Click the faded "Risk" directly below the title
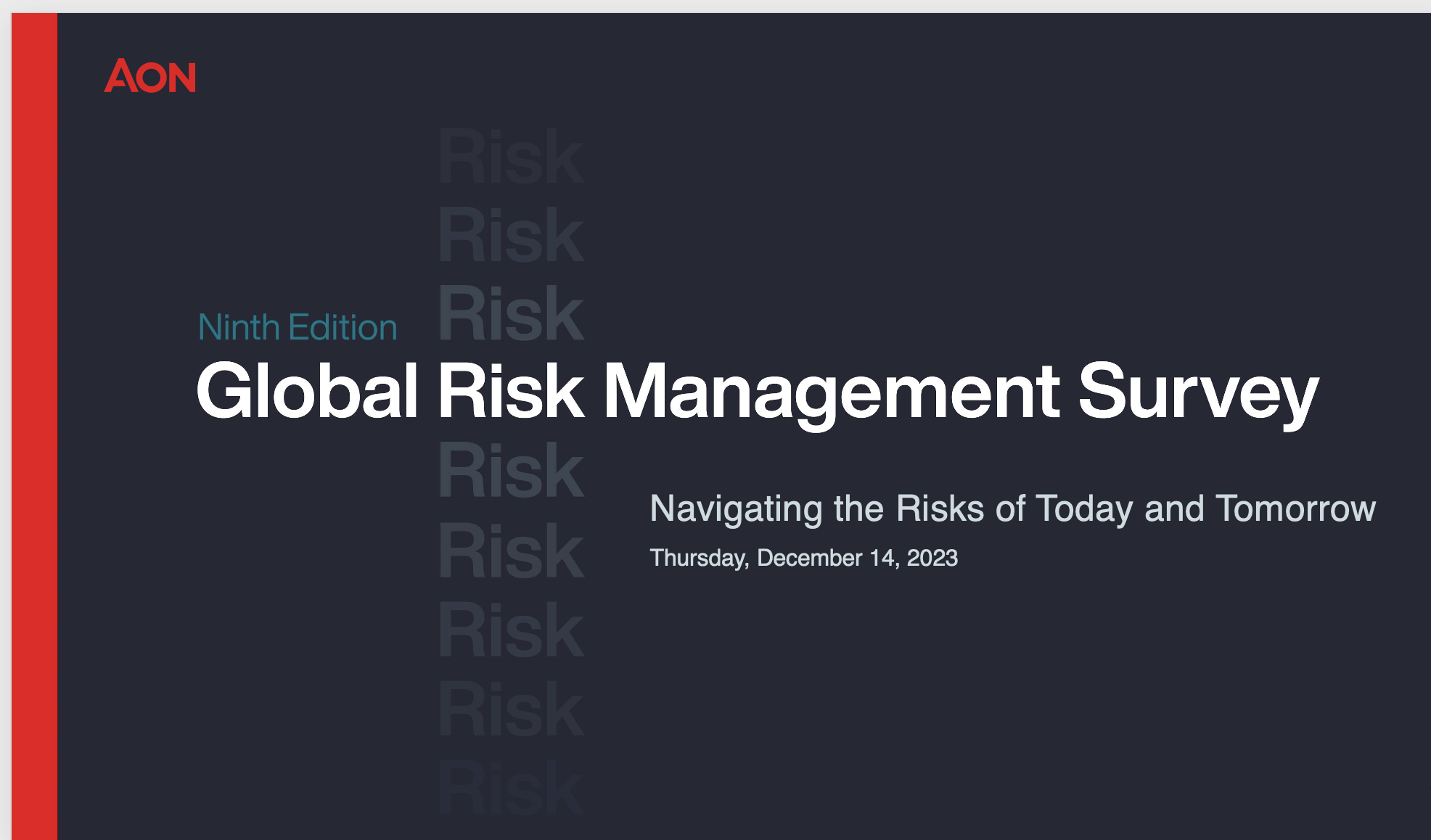The width and height of the screenshot is (1431, 840). [511, 471]
